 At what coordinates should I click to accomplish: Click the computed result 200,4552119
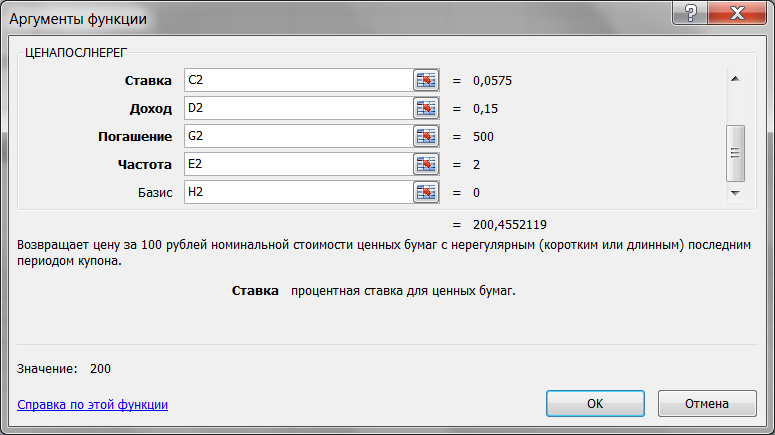point(510,225)
